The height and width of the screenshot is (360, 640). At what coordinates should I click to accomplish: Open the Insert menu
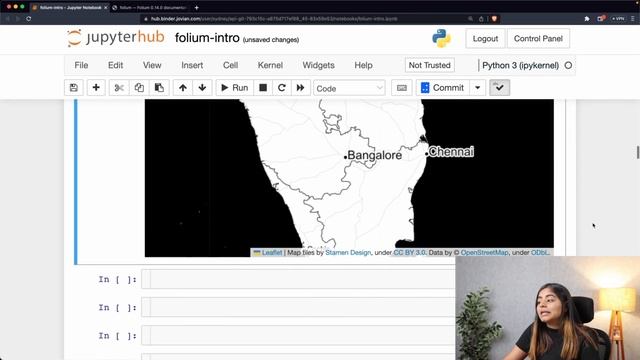192,65
